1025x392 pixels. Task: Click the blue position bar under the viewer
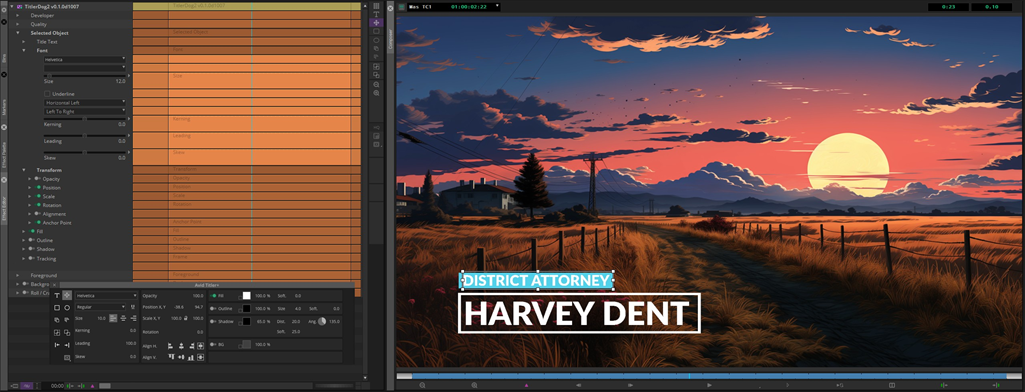(709, 376)
